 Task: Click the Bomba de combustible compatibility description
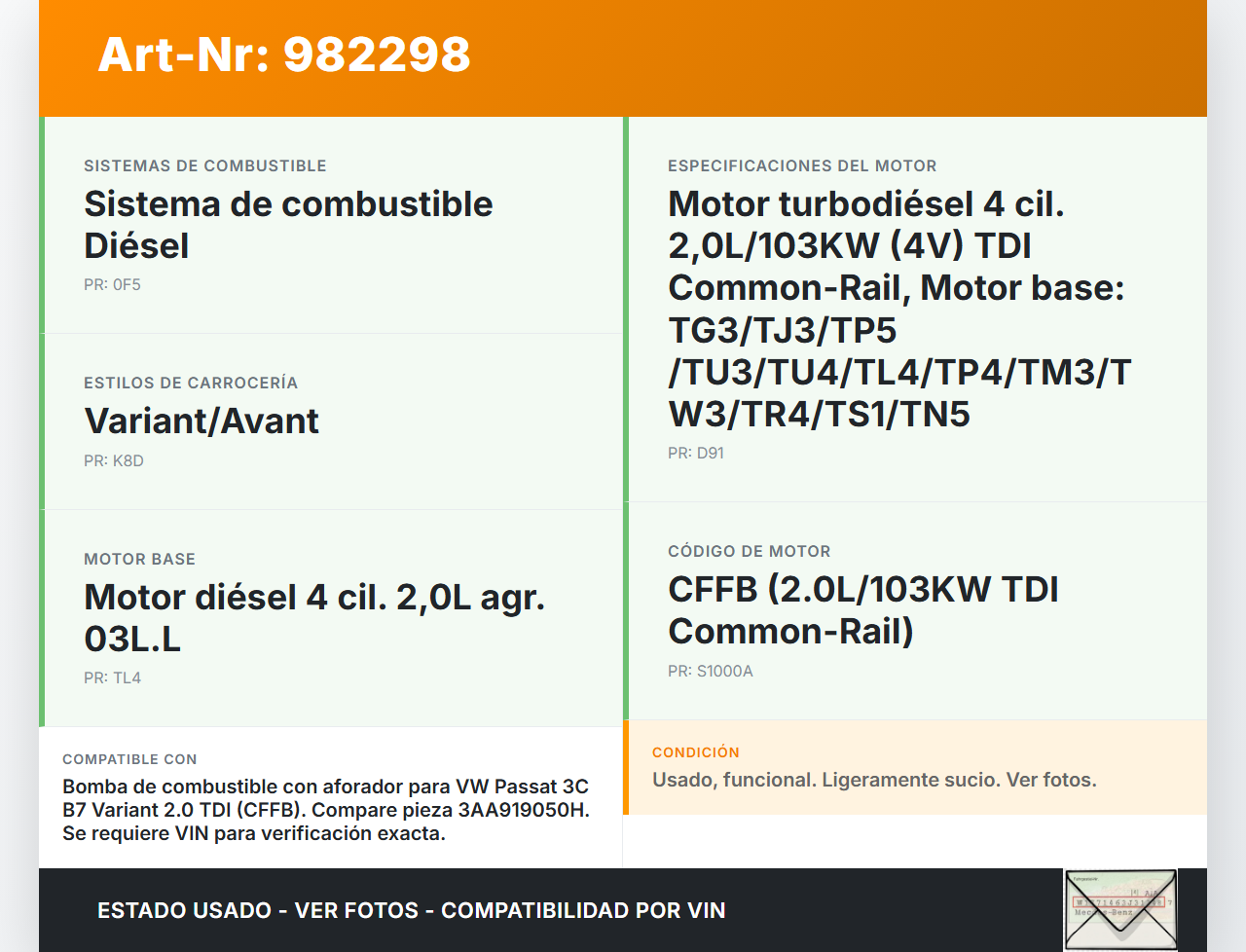[x=325, y=810]
